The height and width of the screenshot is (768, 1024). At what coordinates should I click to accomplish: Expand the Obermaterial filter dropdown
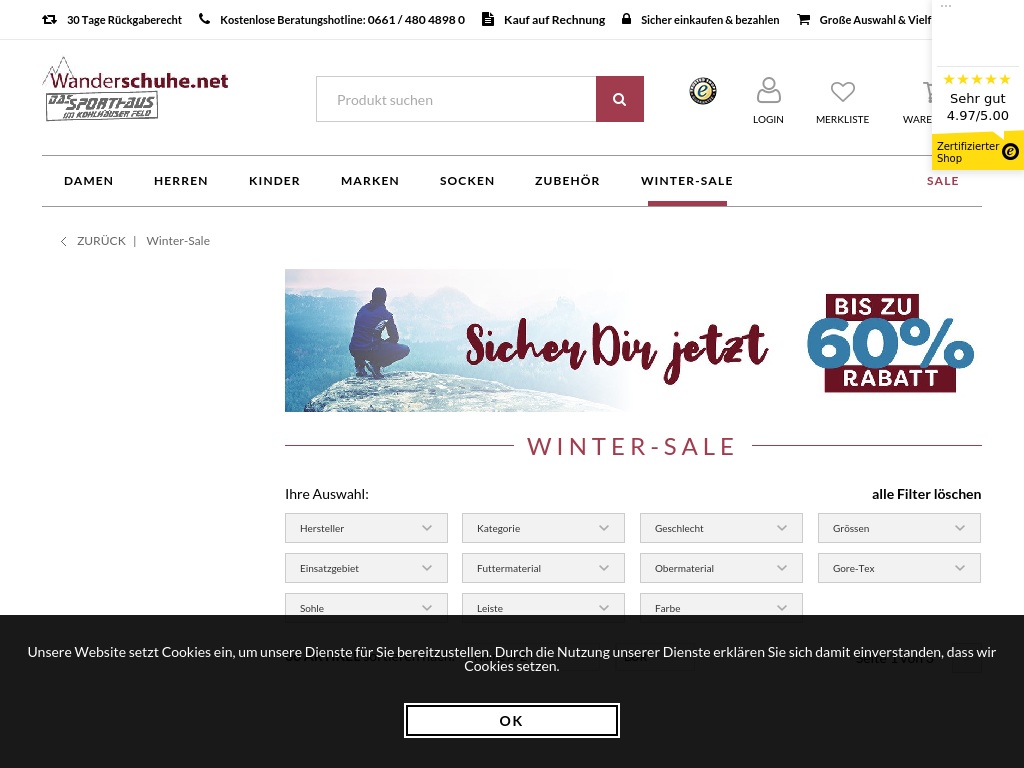(721, 568)
